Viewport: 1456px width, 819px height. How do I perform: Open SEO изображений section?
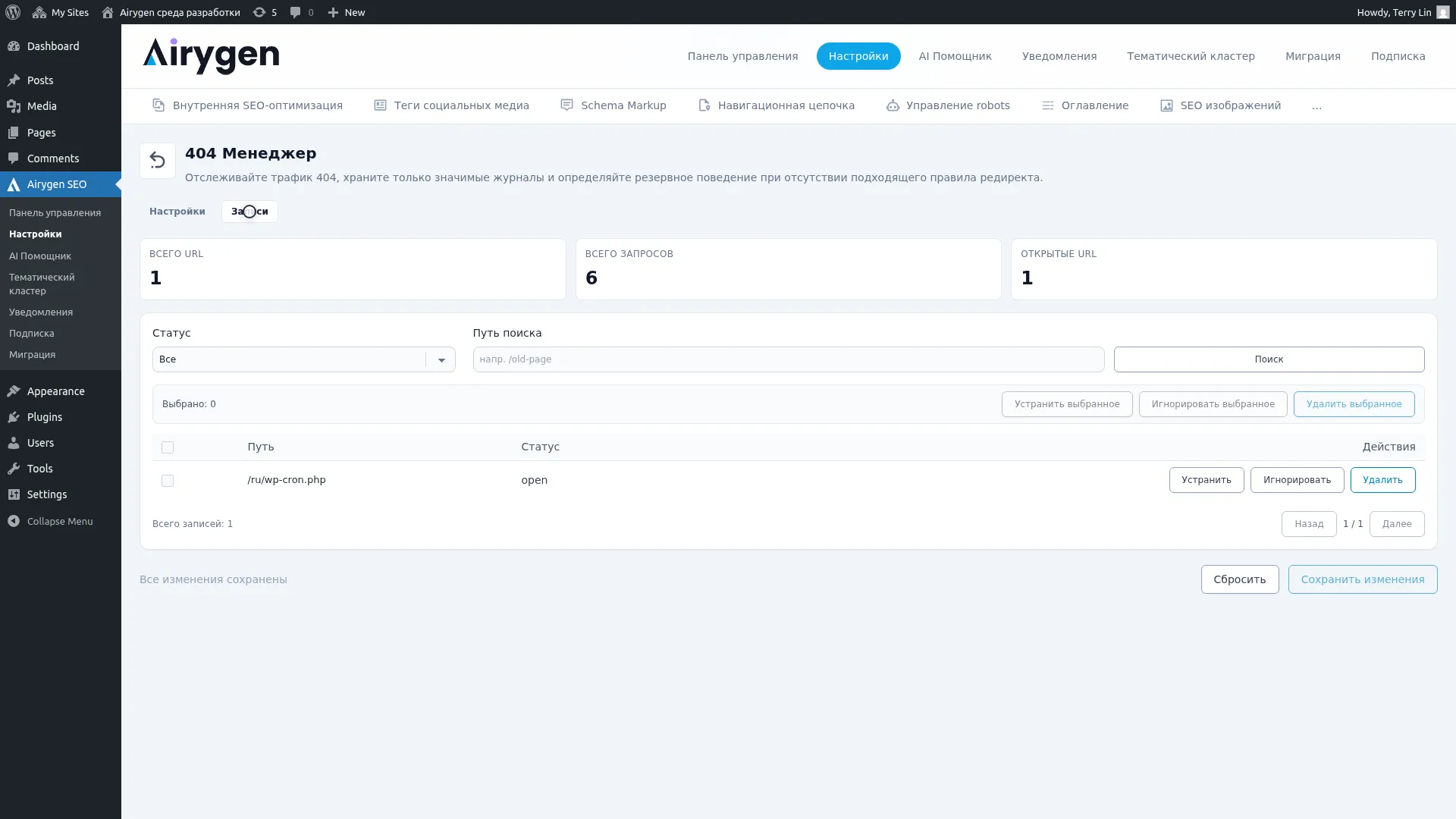pos(1220,105)
